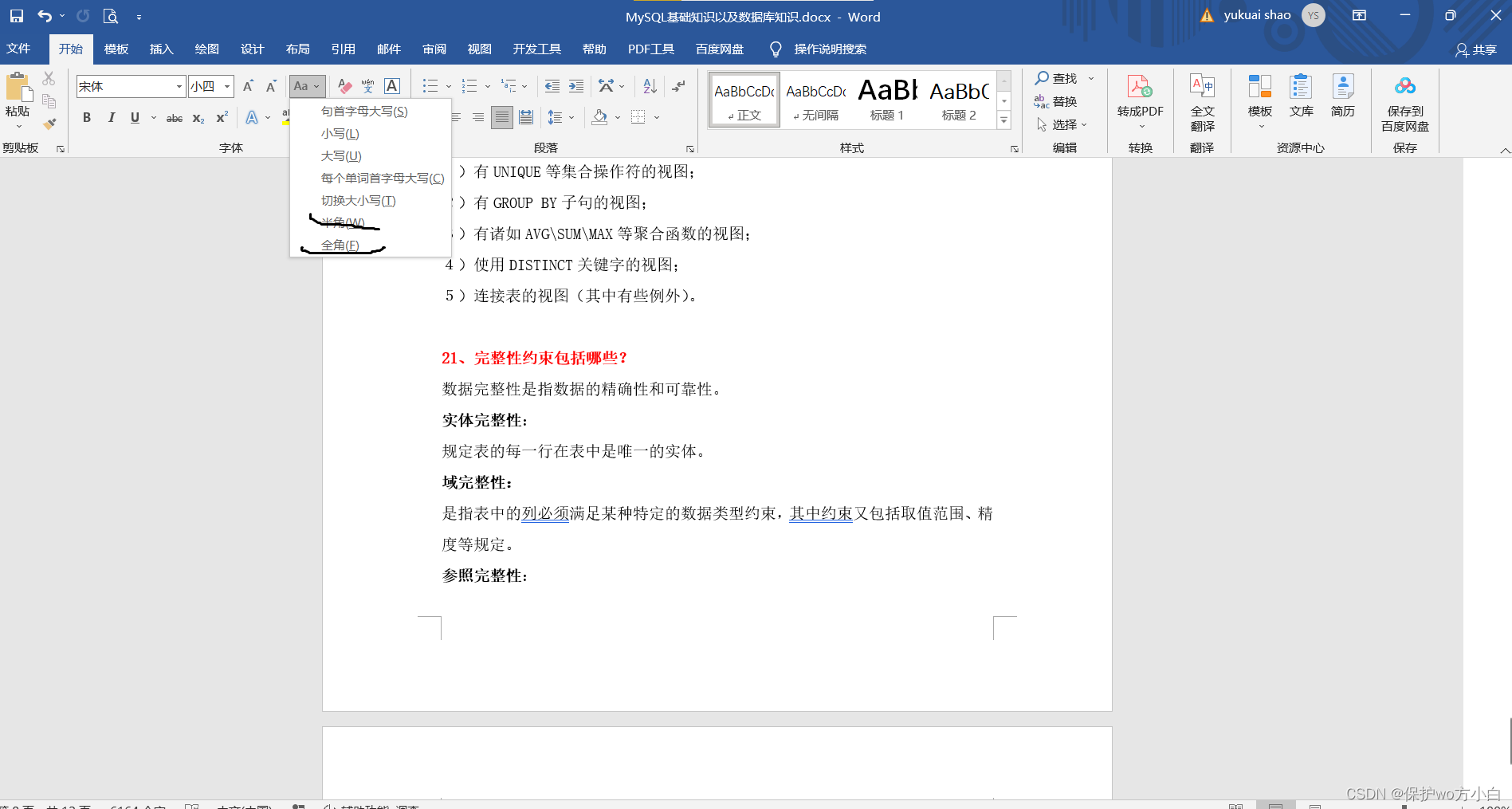Expand the Styles gallery more arrow
1512x809 pixels.
pos(1004,120)
